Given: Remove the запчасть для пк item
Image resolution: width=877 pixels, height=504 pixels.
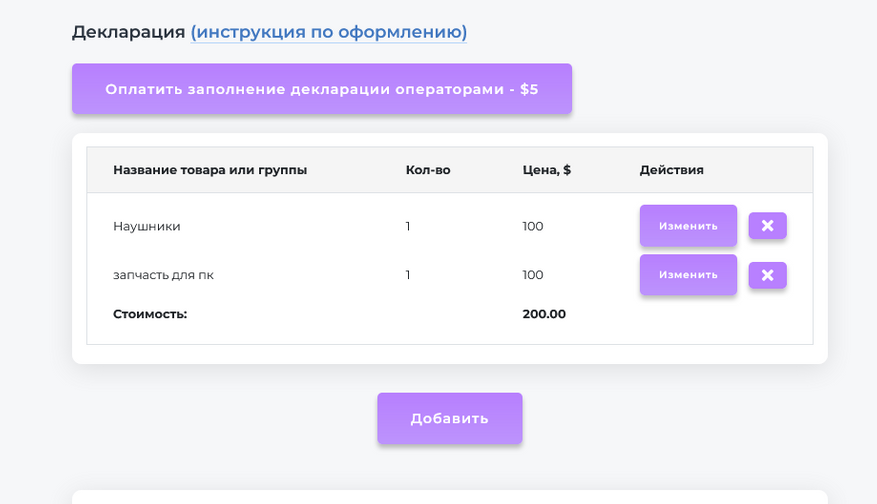Looking at the screenshot, I should pos(767,275).
